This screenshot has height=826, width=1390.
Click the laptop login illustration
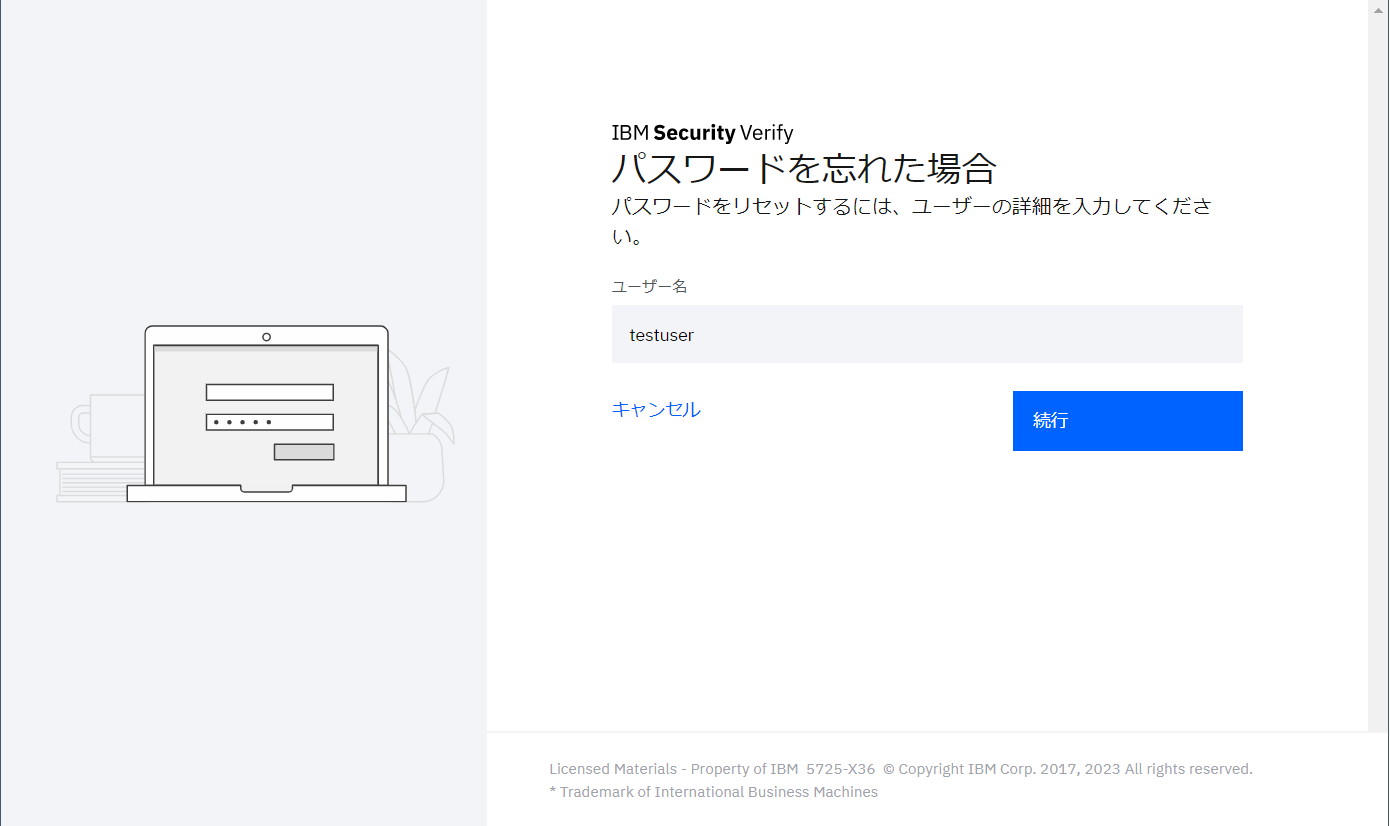click(256, 413)
